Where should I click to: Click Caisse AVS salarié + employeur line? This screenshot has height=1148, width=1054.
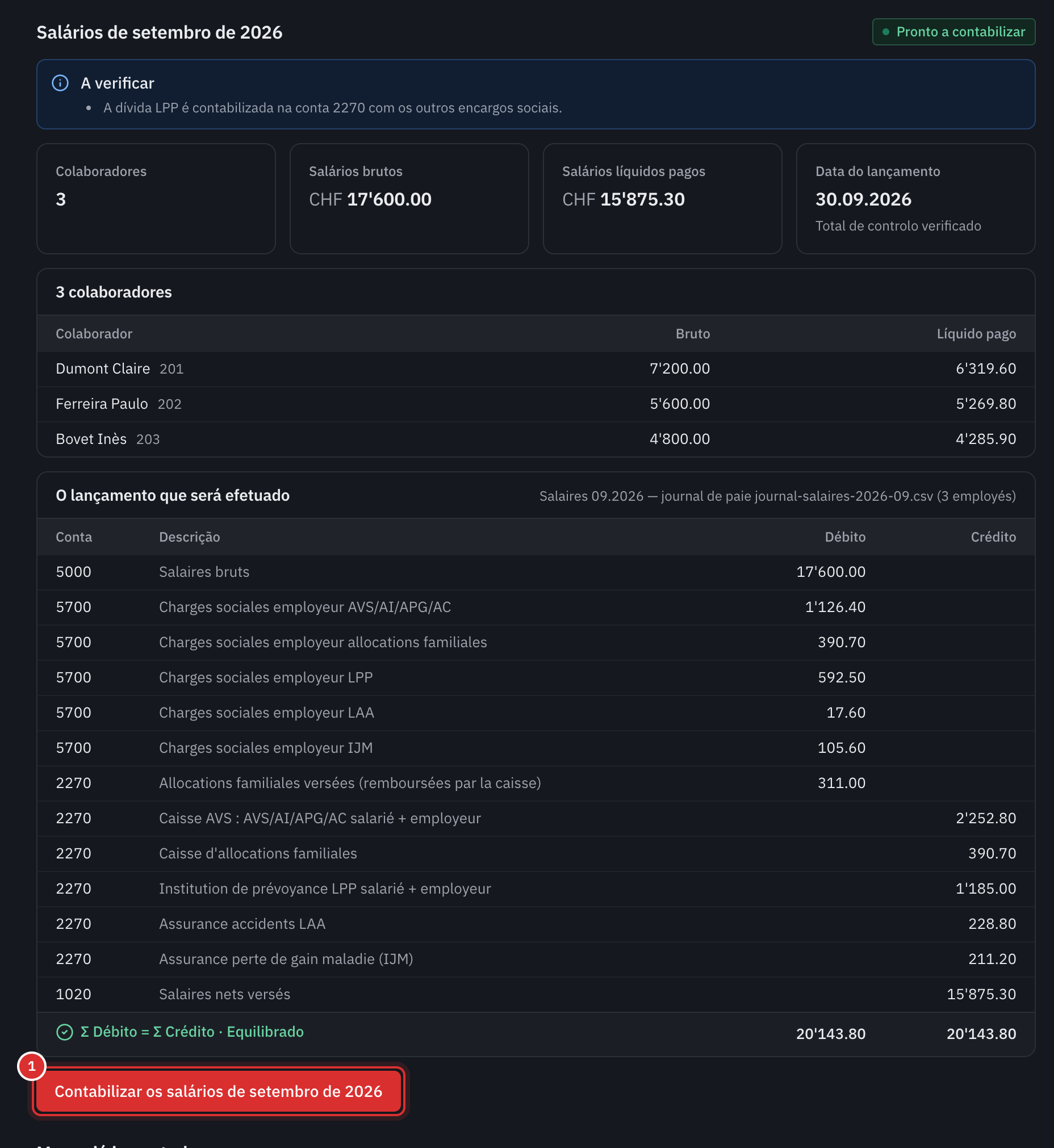[x=536, y=818]
